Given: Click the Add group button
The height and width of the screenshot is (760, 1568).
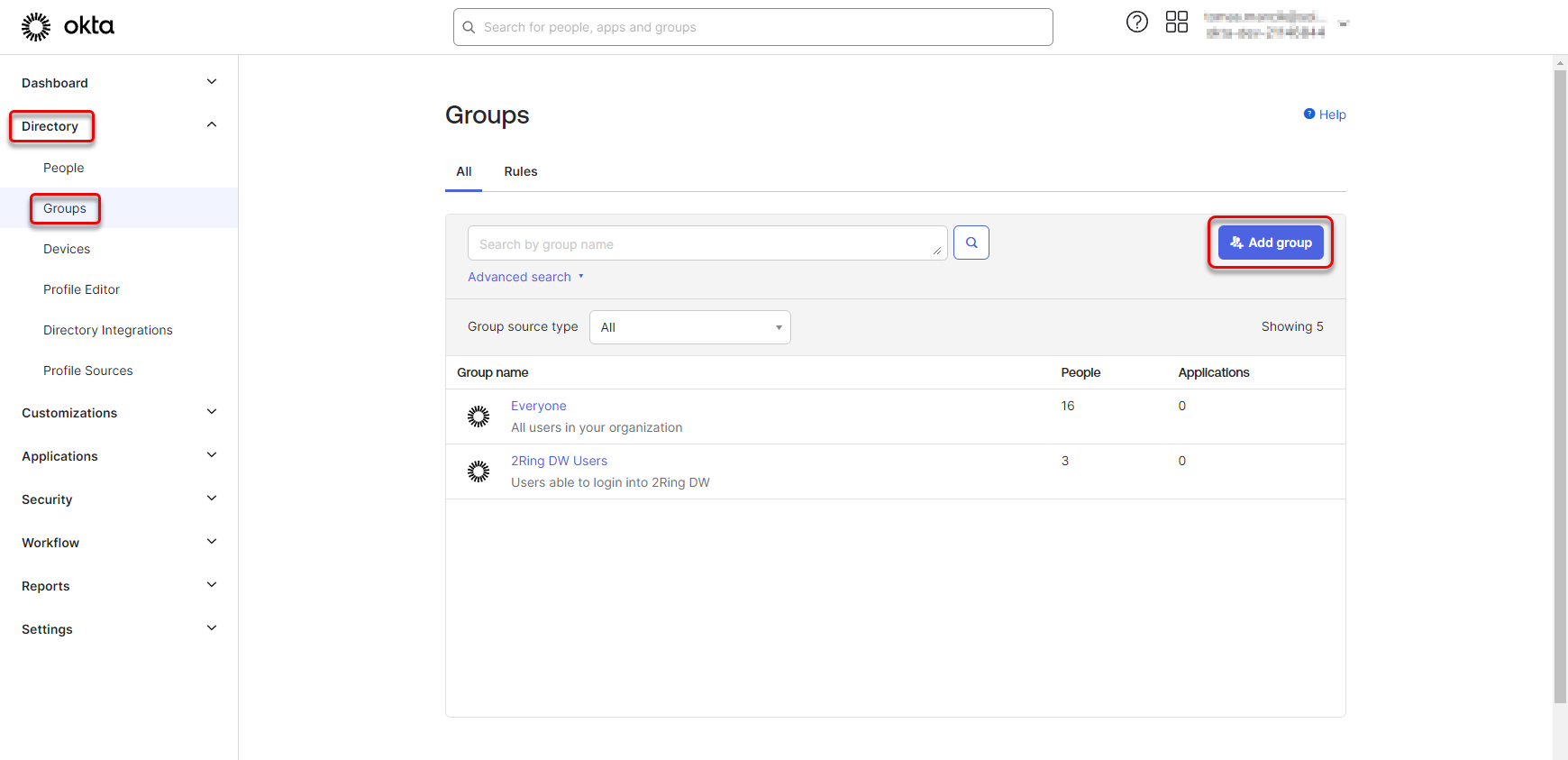Looking at the screenshot, I should pyautogui.click(x=1270, y=243).
